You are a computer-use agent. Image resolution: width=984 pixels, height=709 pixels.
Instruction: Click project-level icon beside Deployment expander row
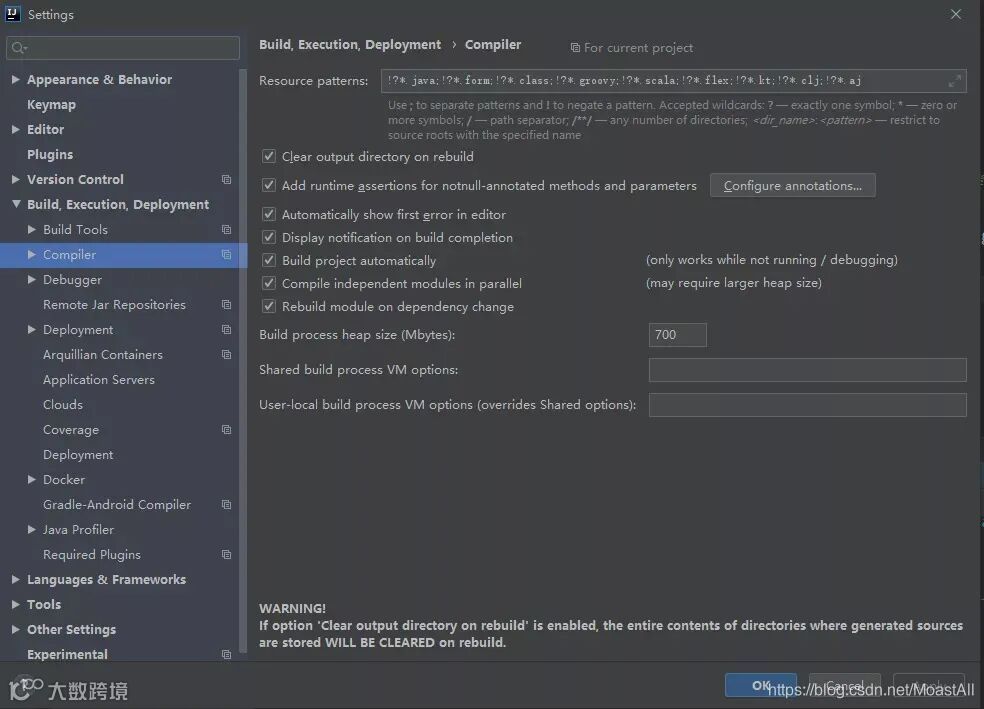click(x=227, y=329)
